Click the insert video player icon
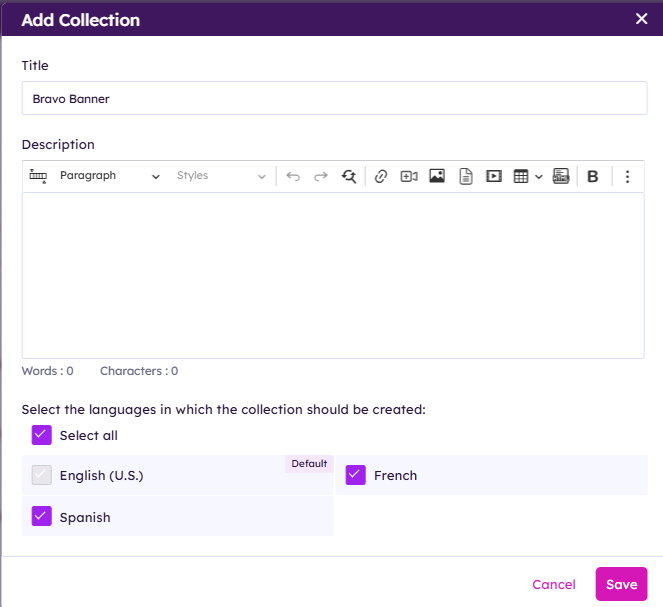The height and width of the screenshot is (607, 663). (x=493, y=176)
